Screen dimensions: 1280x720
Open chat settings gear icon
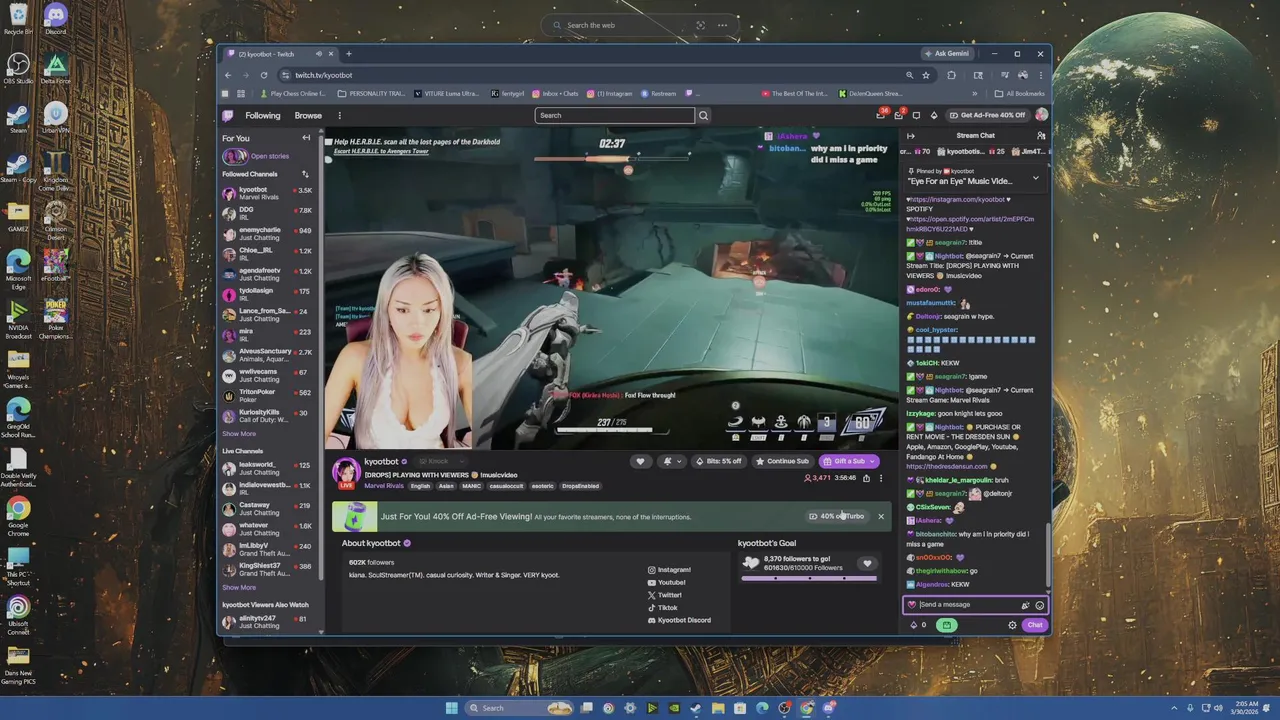(1012, 625)
